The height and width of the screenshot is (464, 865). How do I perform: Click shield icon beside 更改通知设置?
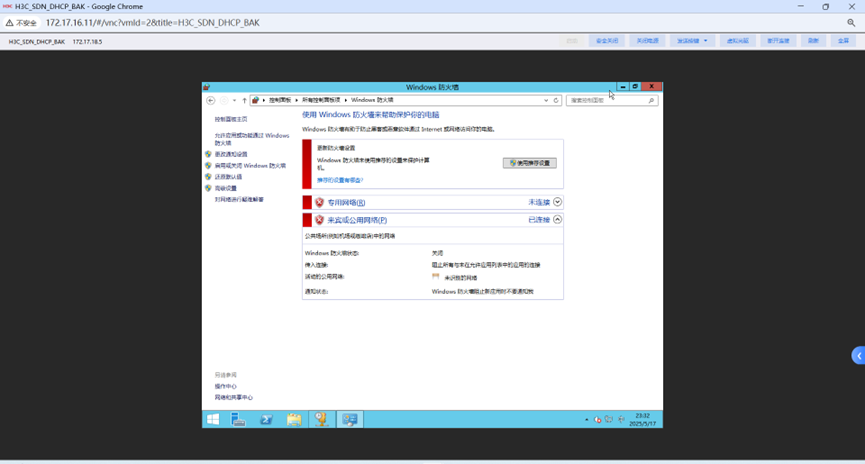208,154
